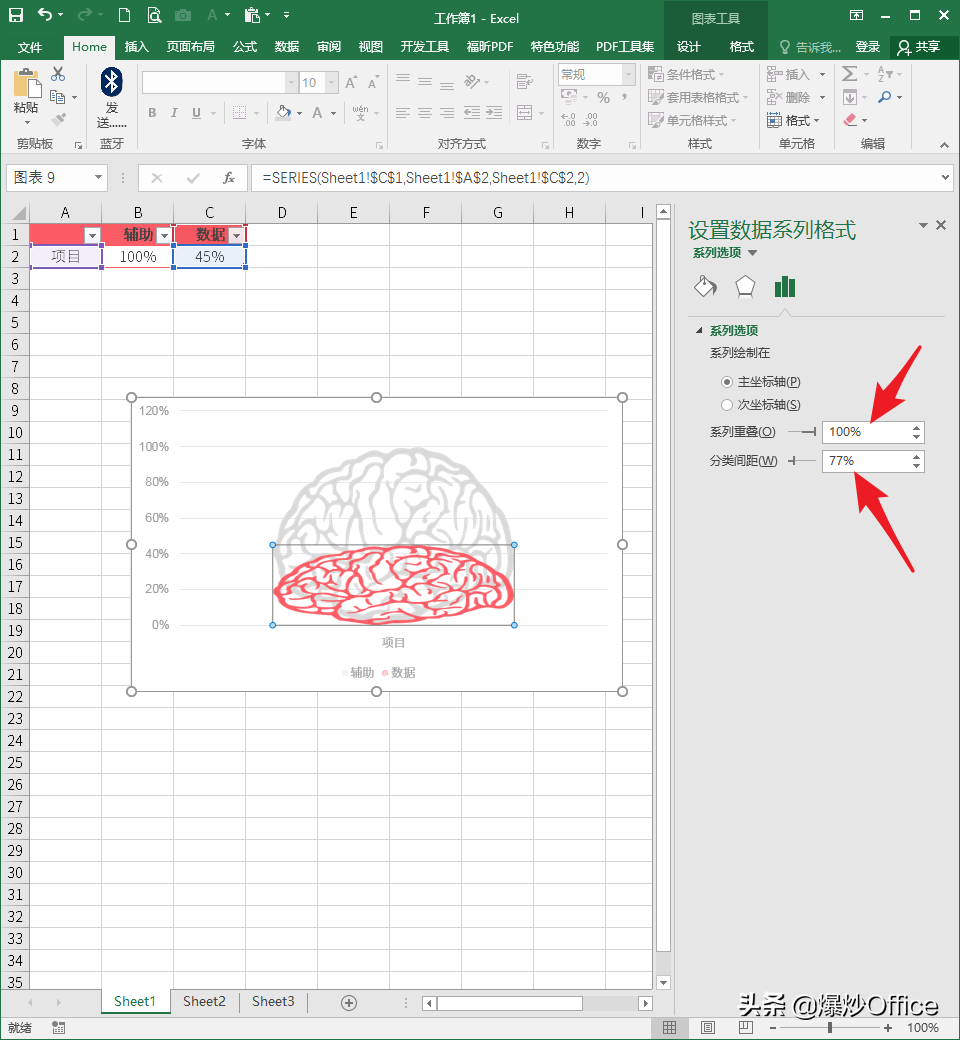
Task: Click the 共享 share button
Action: coord(920,46)
